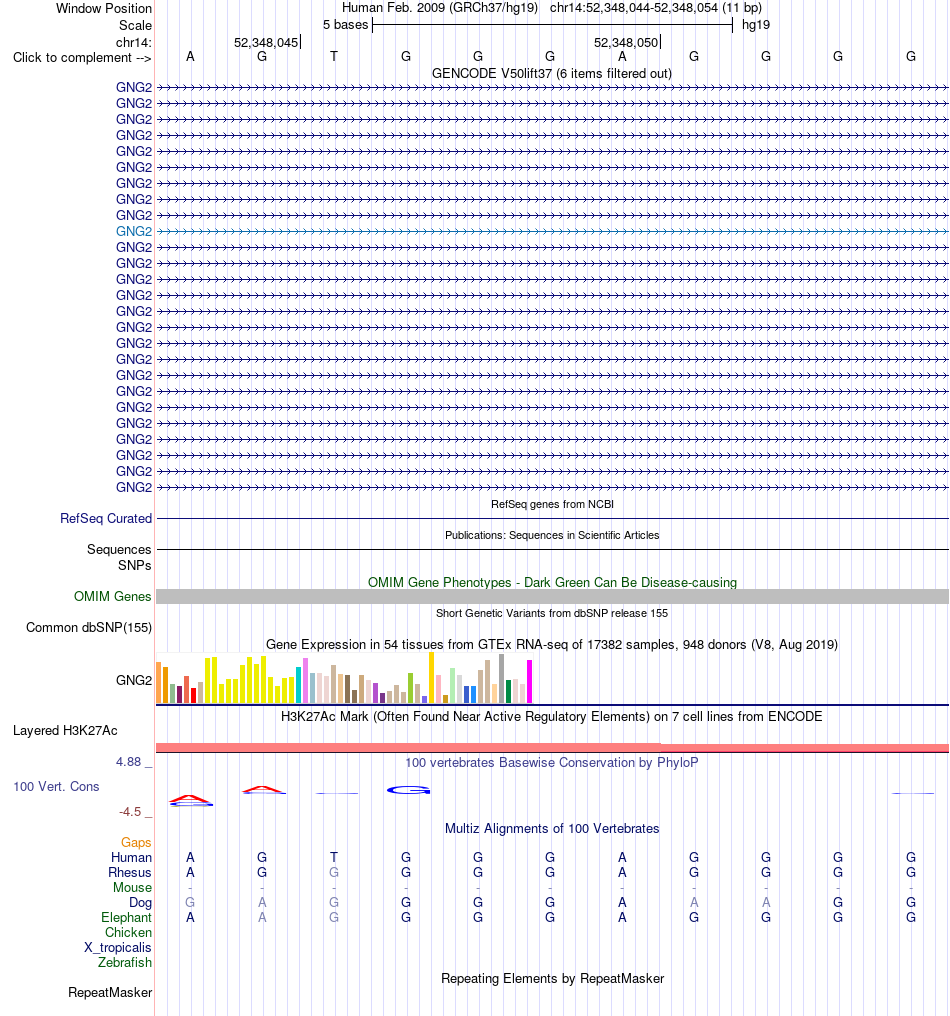Click the 'Click to complement -->' label

click(x=82, y=58)
